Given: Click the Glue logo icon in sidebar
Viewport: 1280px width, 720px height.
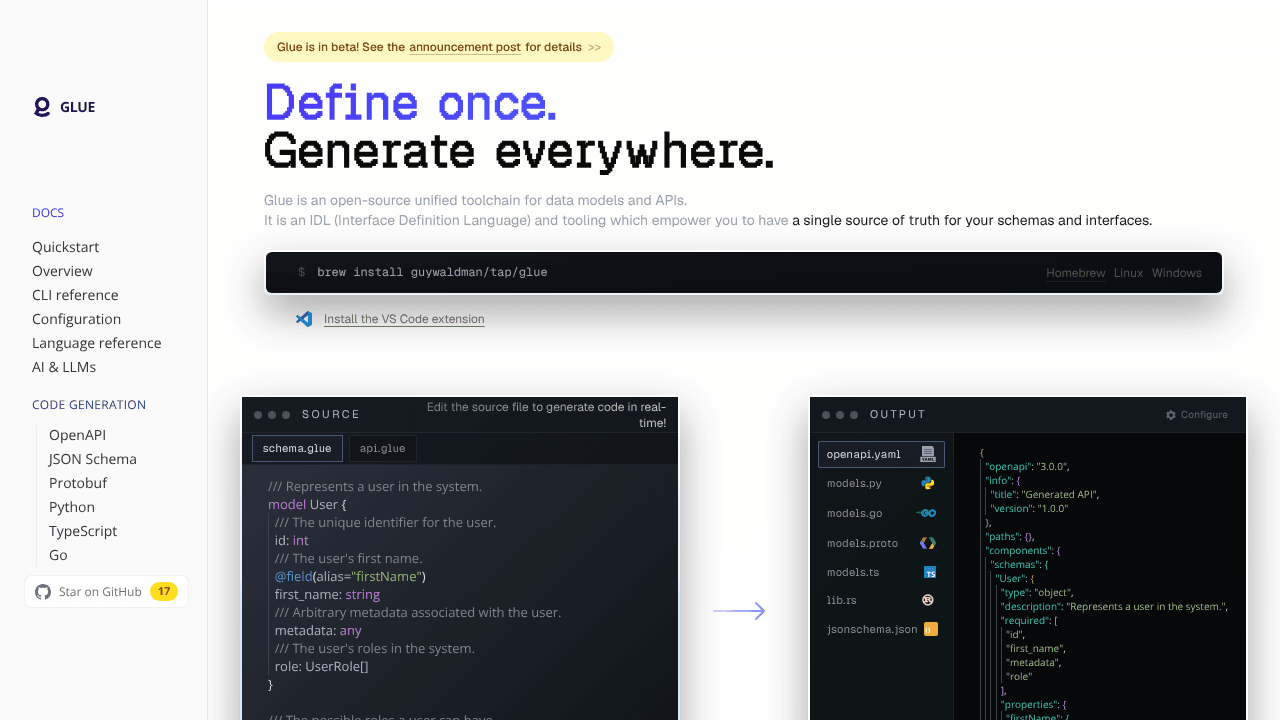Looking at the screenshot, I should [42, 107].
